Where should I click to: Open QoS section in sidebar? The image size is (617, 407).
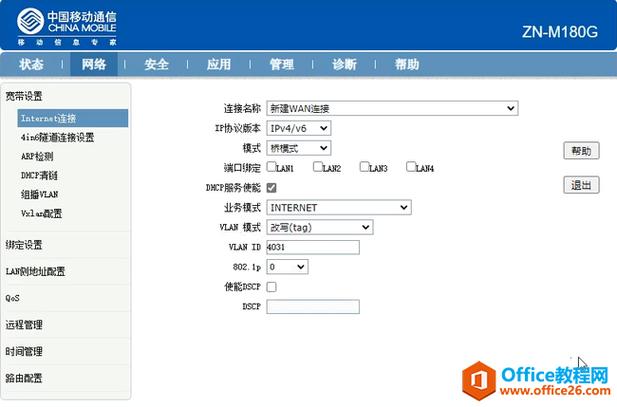click(x=13, y=298)
